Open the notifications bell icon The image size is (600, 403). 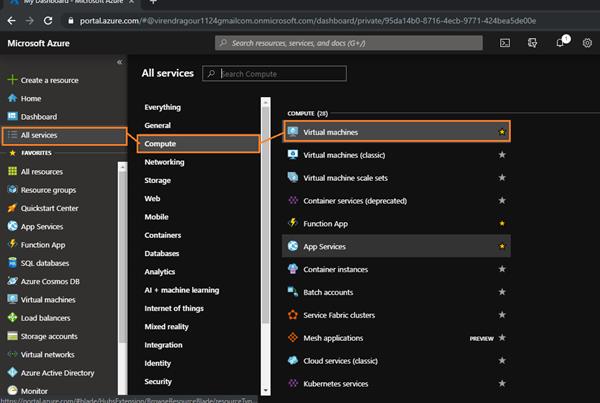561,44
